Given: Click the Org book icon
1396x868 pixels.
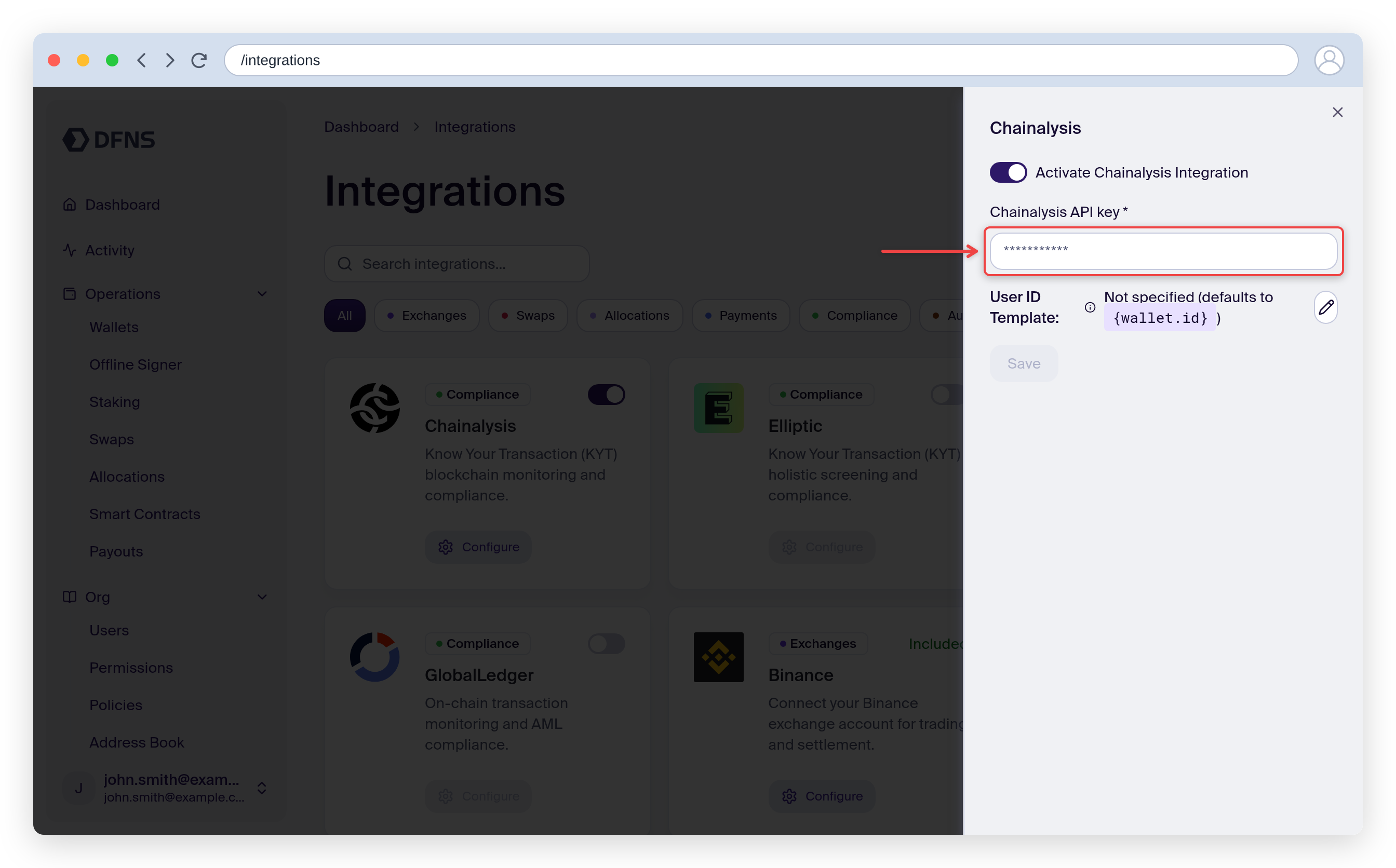Looking at the screenshot, I should [x=70, y=597].
